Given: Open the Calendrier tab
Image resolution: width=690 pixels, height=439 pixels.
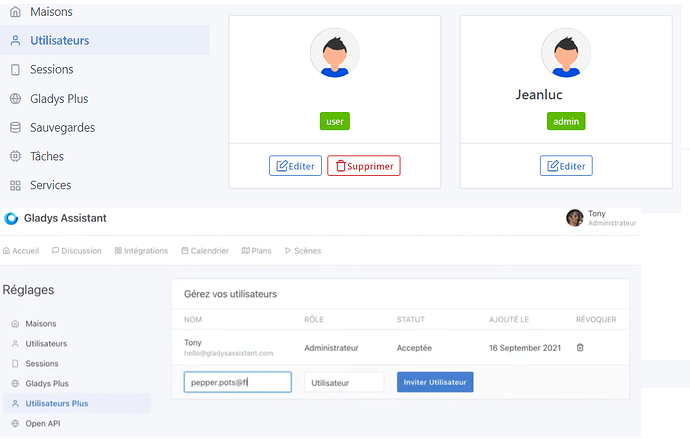Looking at the screenshot, I should 205,251.
